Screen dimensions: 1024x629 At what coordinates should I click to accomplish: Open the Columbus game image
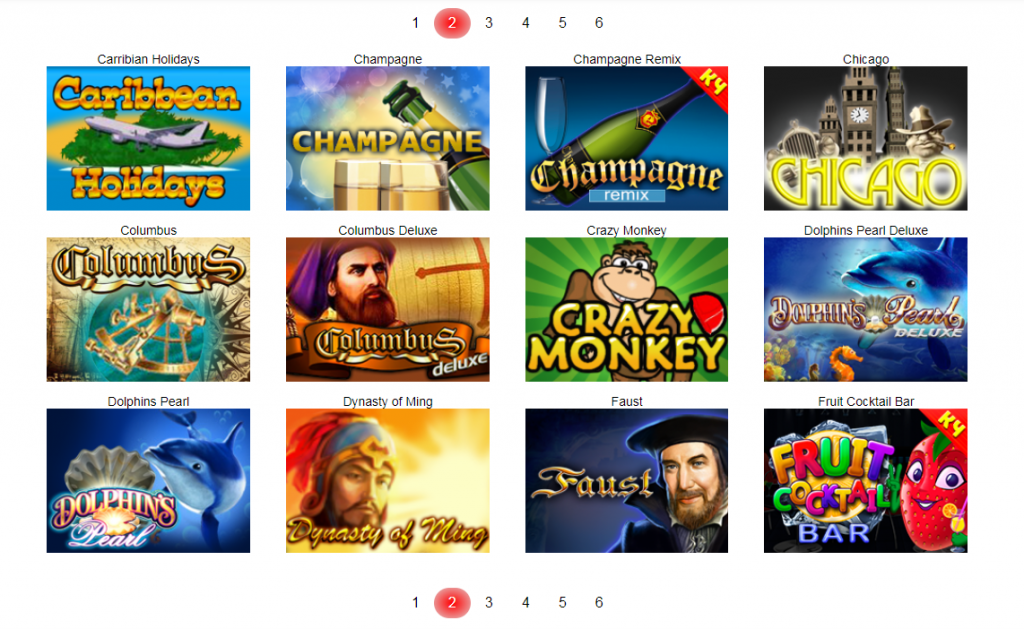pyautogui.click(x=148, y=309)
